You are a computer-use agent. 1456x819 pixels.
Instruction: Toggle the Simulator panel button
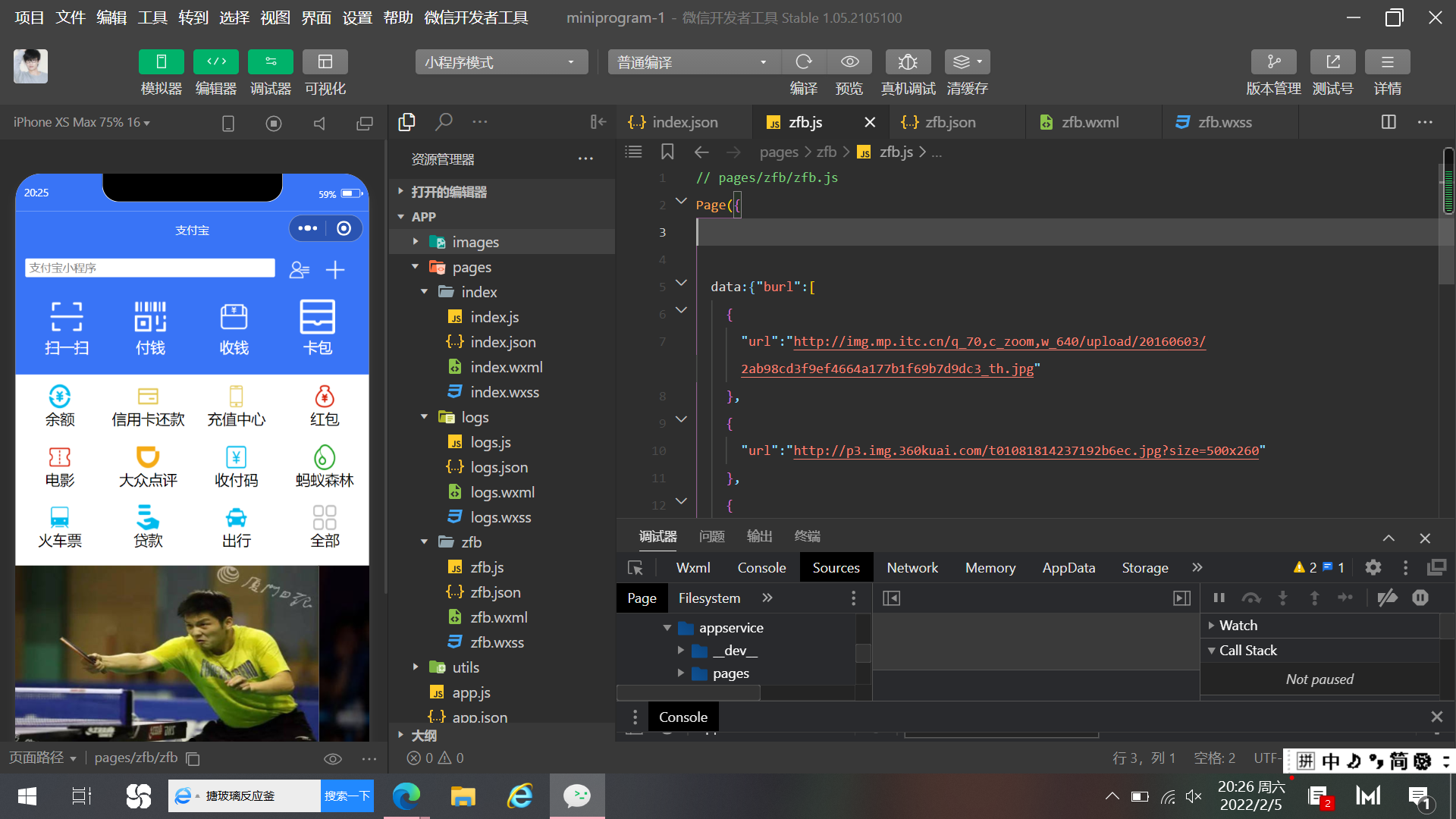pyautogui.click(x=161, y=62)
